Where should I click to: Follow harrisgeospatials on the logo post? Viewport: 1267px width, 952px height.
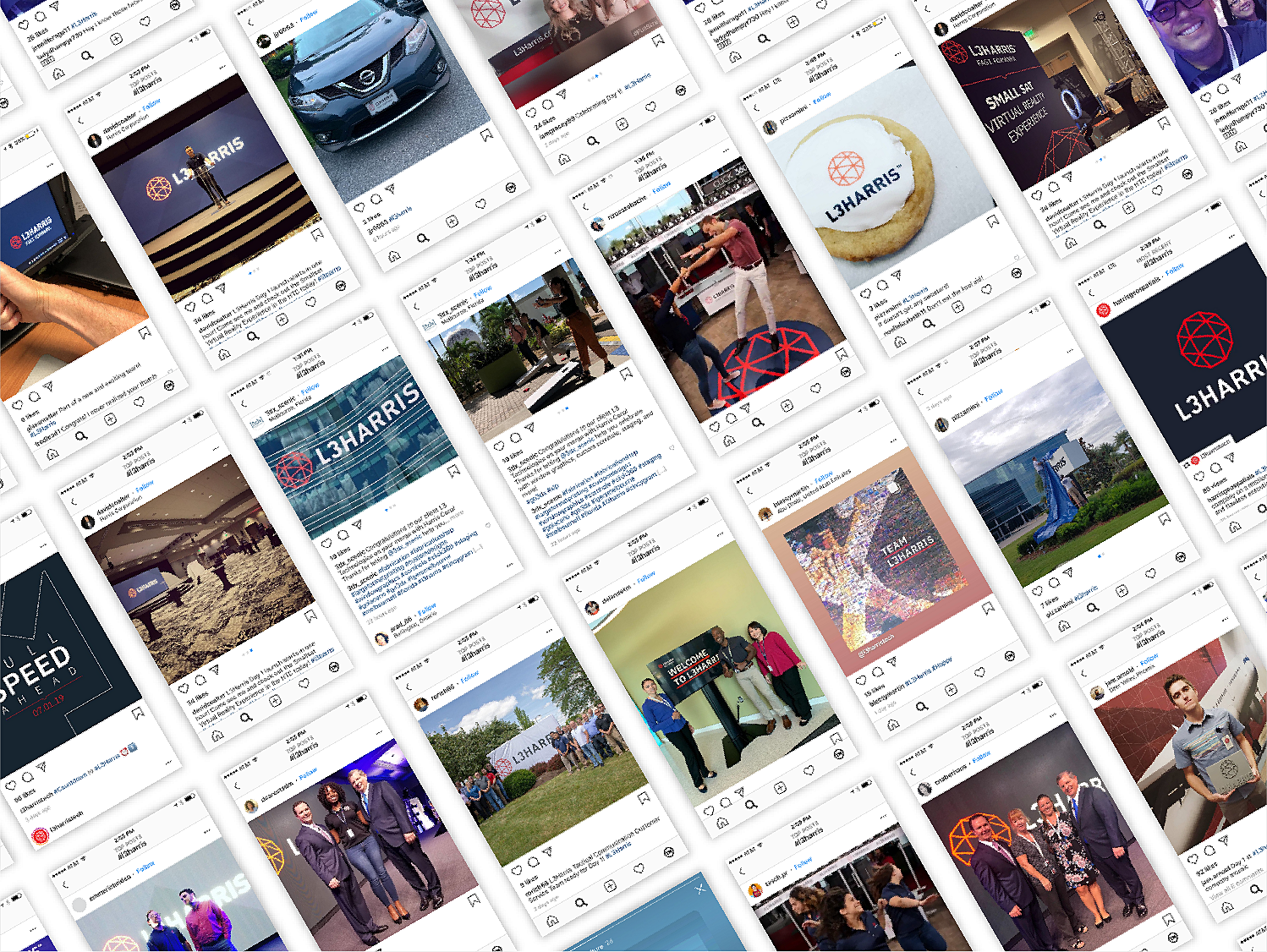pyautogui.click(x=1174, y=270)
